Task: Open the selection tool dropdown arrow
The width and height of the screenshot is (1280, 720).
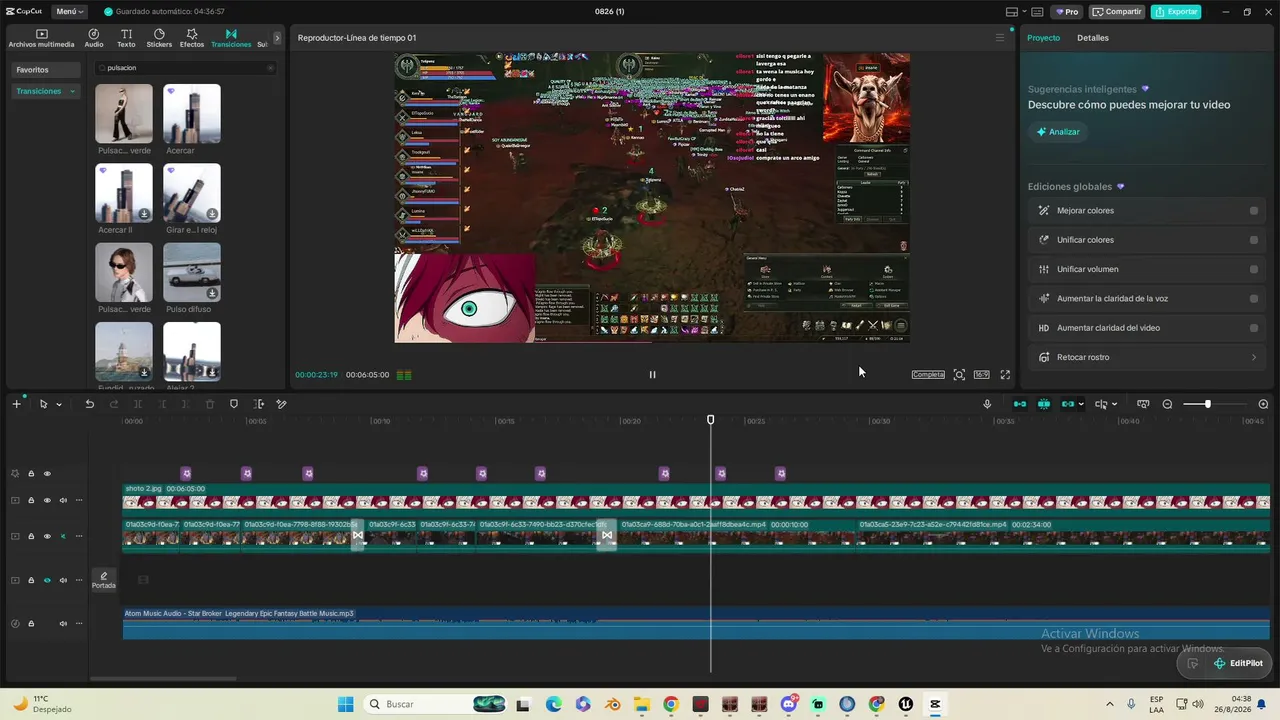Action: point(59,405)
